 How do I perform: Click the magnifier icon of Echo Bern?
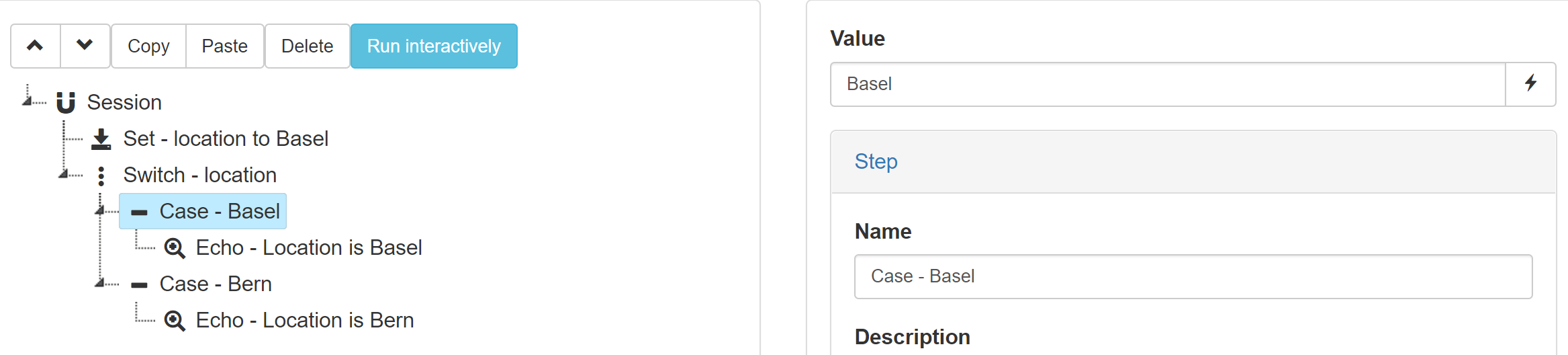(x=175, y=321)
